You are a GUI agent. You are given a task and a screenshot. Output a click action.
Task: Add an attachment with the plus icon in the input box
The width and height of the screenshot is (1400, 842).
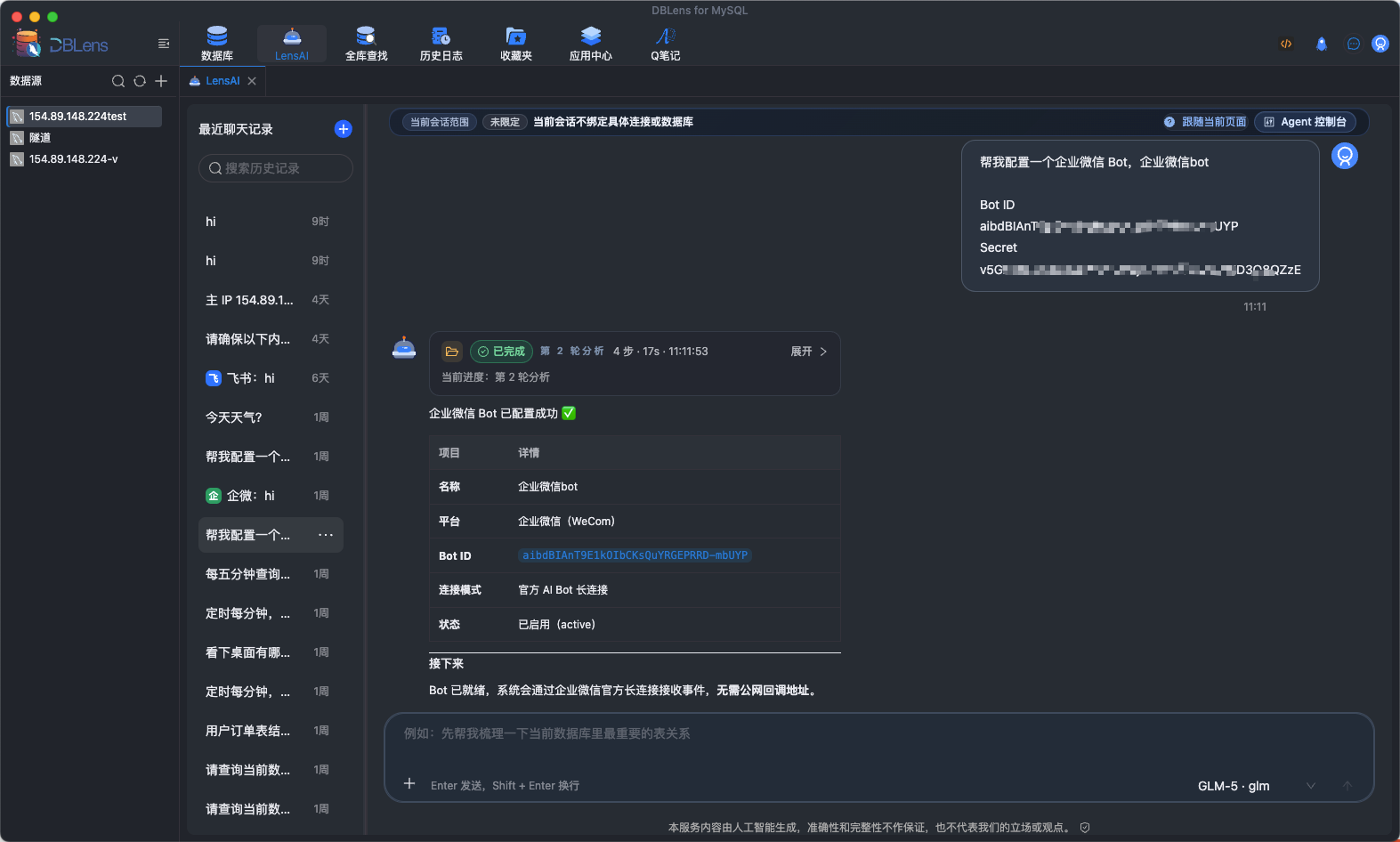tap(409, 783)
